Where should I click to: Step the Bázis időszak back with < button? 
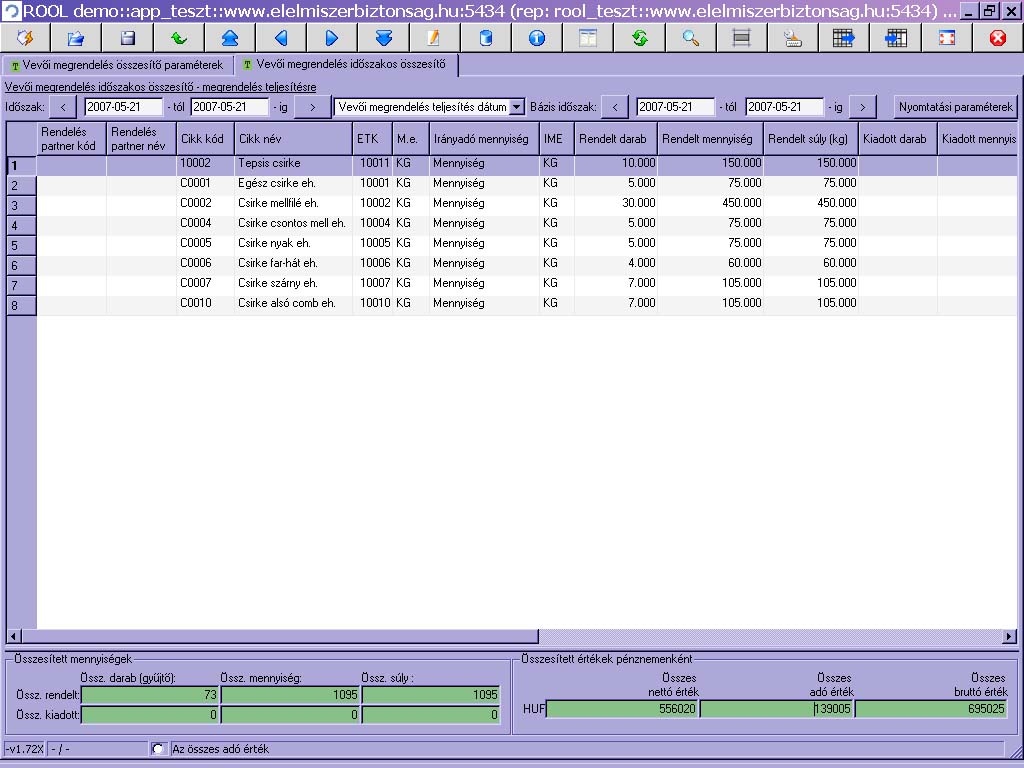[614, 107]
